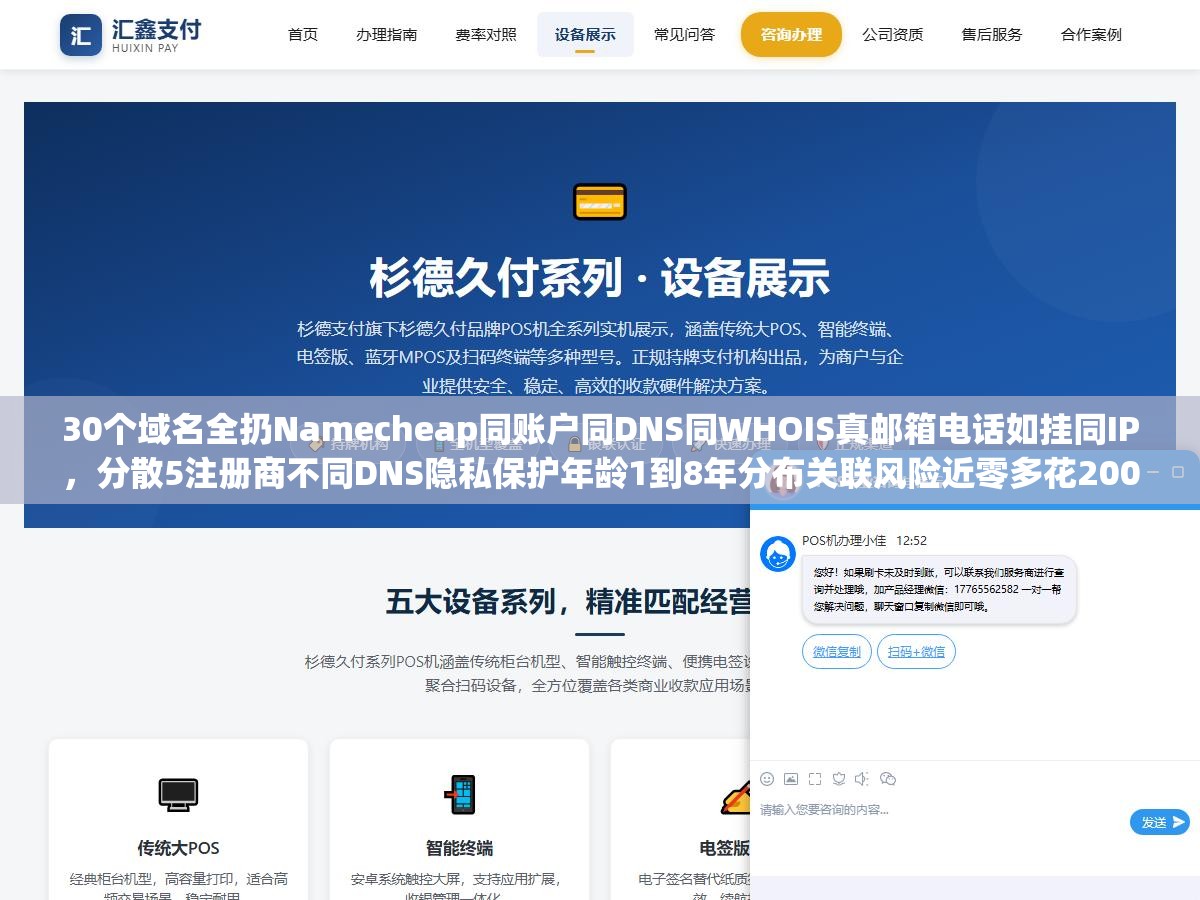Click the 咨询办理 button
1200x900 pixels.
pyautogui.click(x=791, y=35)
